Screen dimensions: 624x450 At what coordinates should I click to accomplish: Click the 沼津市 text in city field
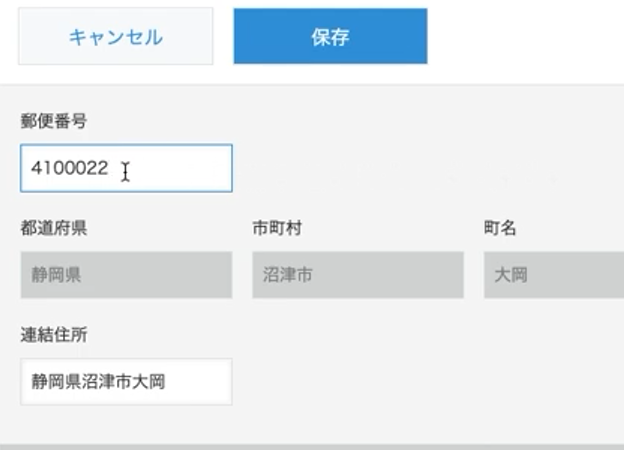(x=288, y=275)
